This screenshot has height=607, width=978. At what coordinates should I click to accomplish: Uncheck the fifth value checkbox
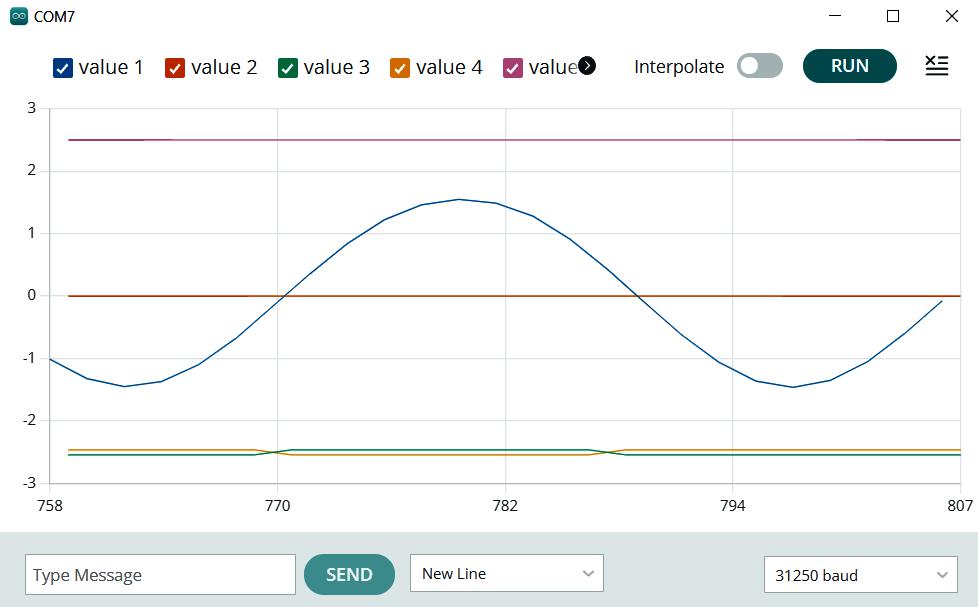click(513, 68)
